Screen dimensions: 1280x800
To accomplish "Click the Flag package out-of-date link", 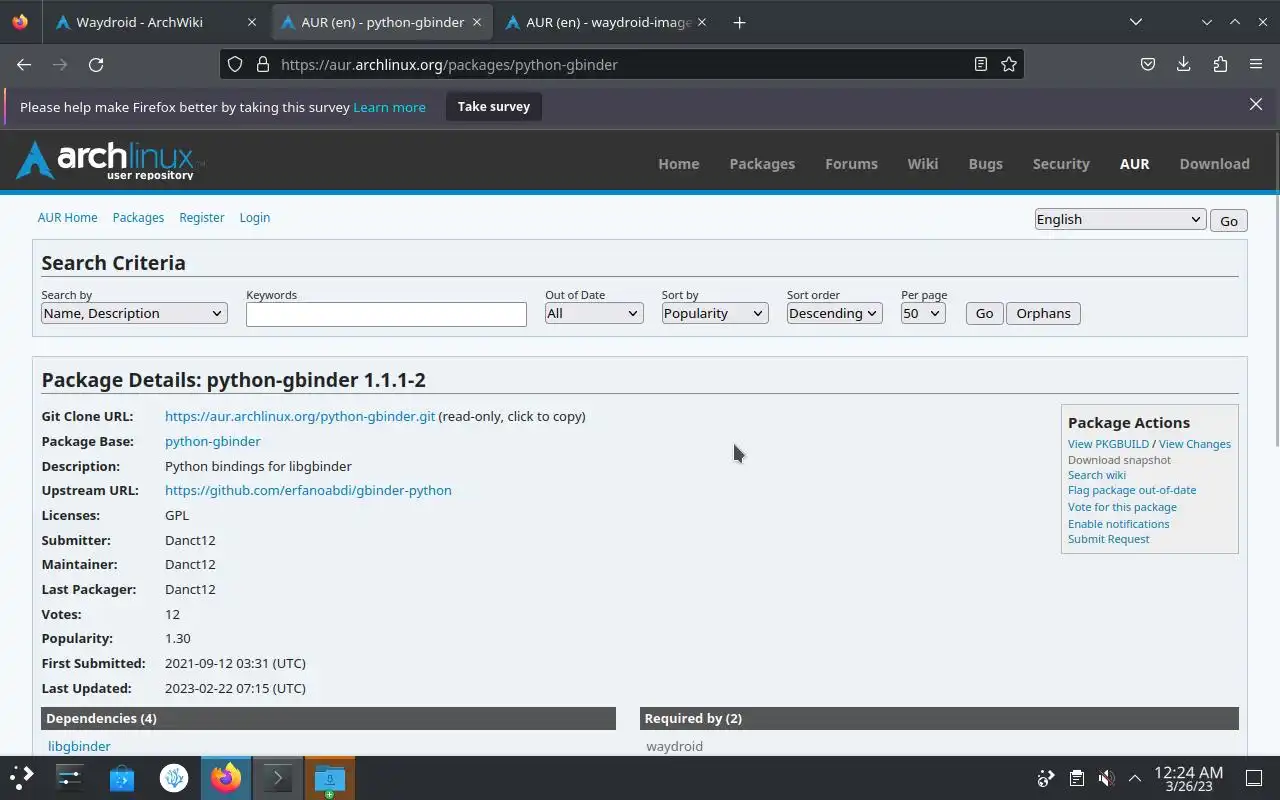I will [1132, 490].
